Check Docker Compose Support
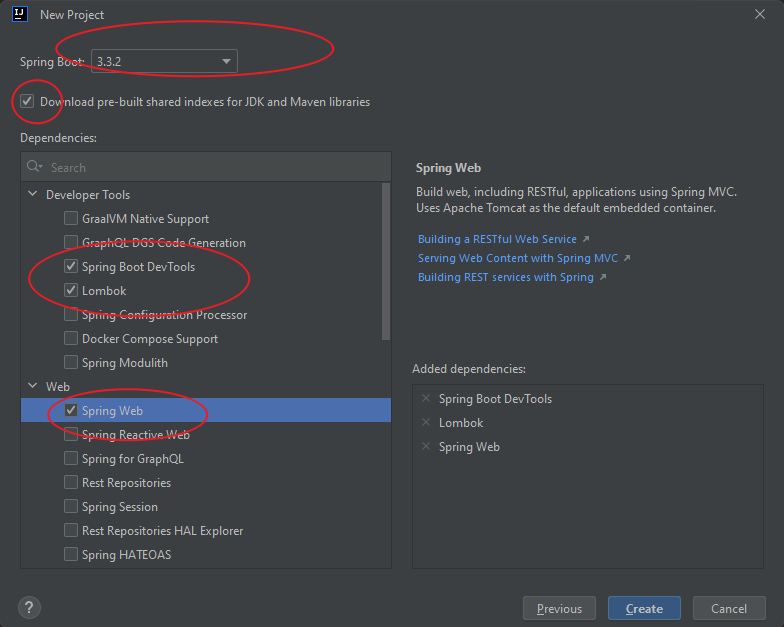 click(x=71, y=338)
